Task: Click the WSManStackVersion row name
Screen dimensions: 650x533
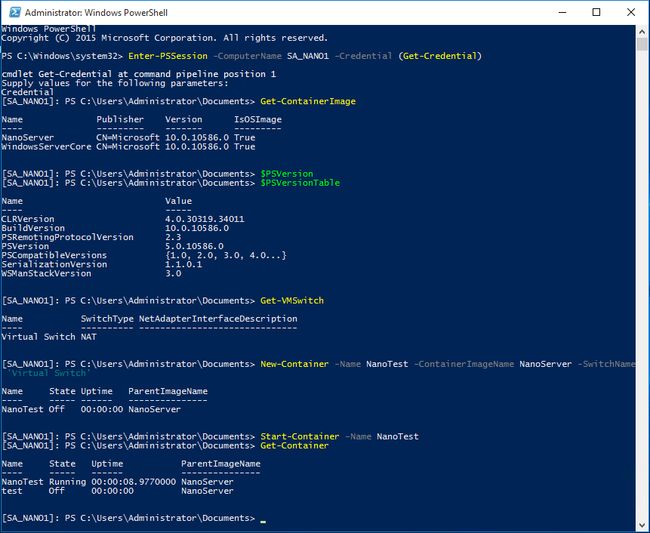Action: pyautogui.click(x=46, y=274)
